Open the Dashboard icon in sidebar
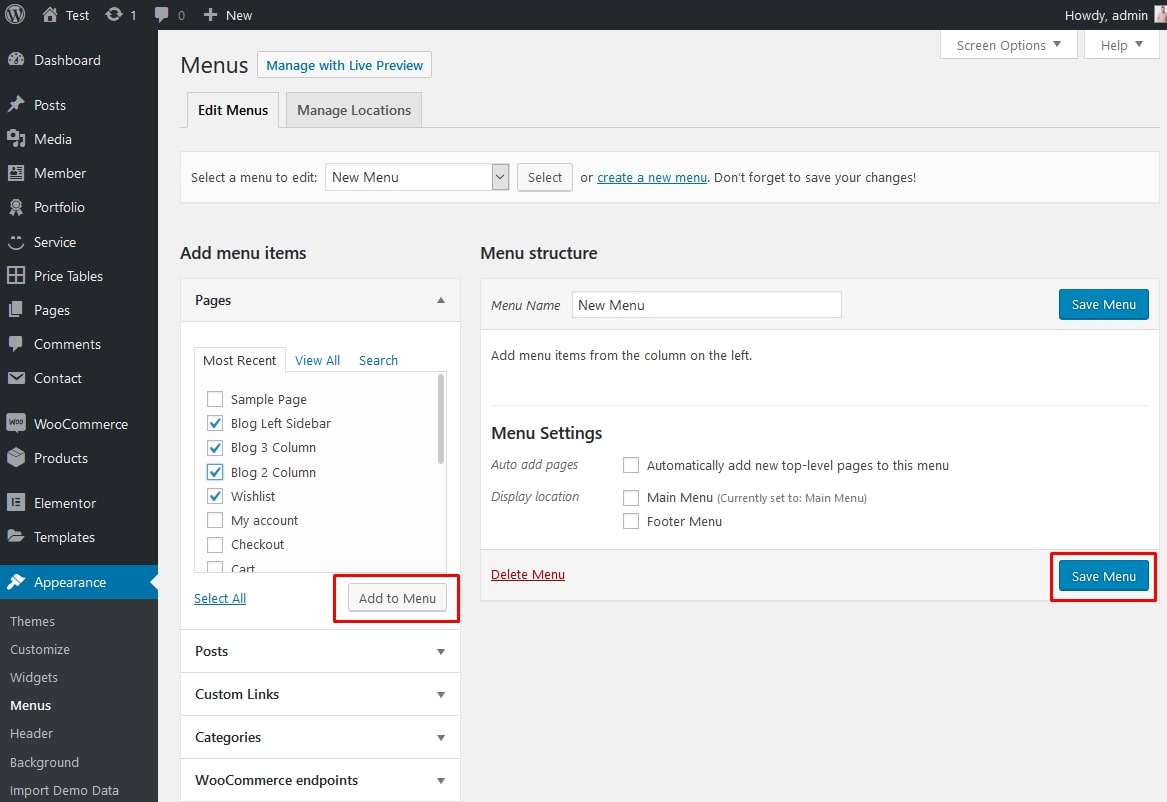This screenshot has width=1167, height=802. click(x=16, y=60)
